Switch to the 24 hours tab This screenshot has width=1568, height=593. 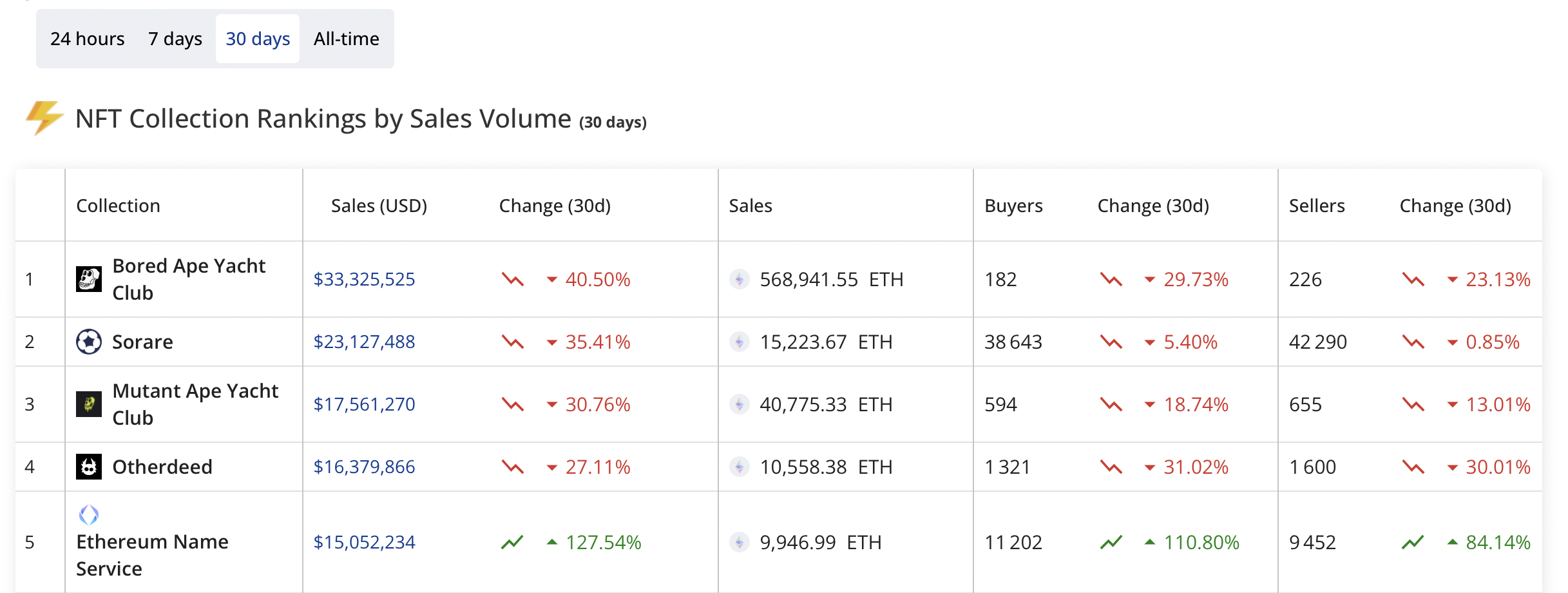tap(88, 39)
